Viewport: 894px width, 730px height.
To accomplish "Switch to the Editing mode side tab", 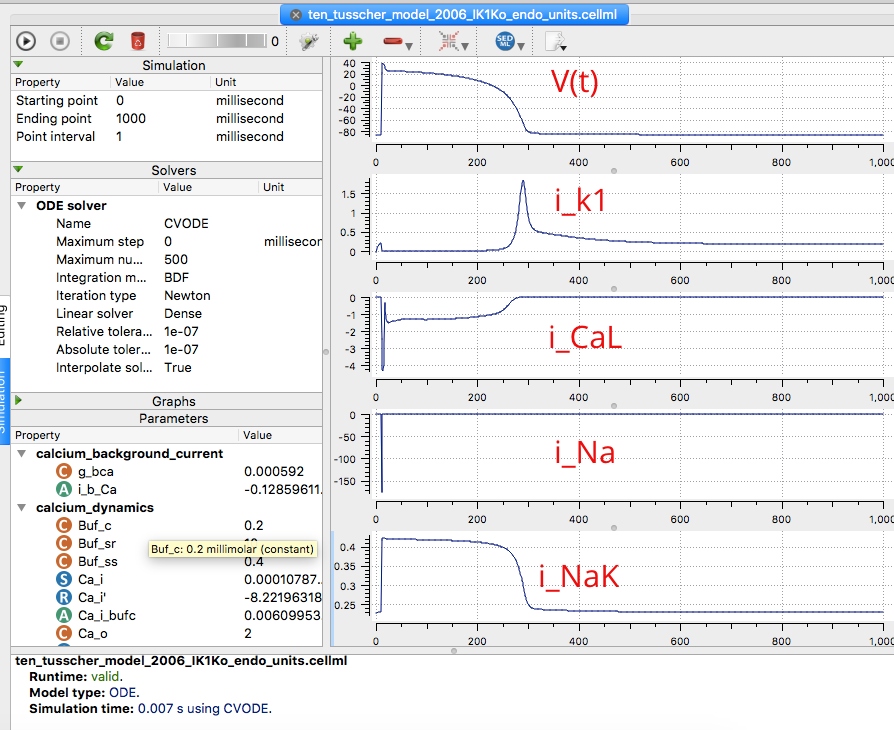I will [3, 325].
